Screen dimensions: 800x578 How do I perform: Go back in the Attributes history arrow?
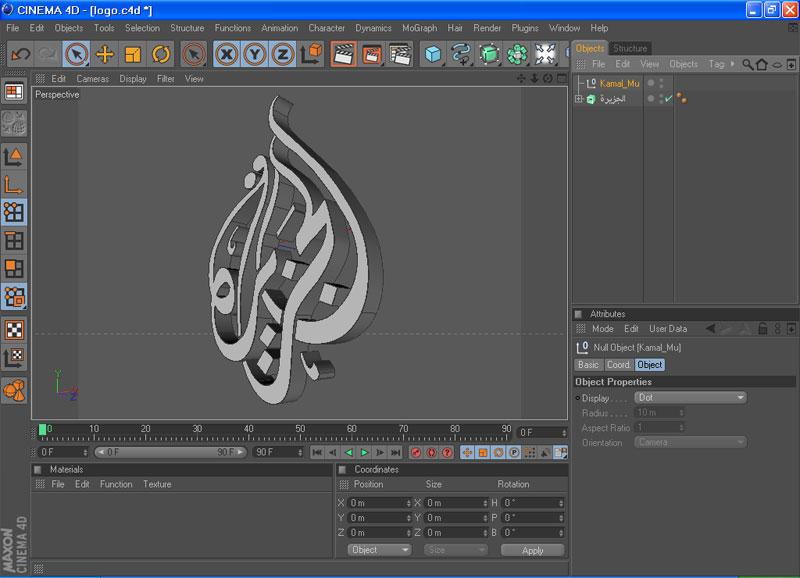pyautogui.click(x=710, y=329)
